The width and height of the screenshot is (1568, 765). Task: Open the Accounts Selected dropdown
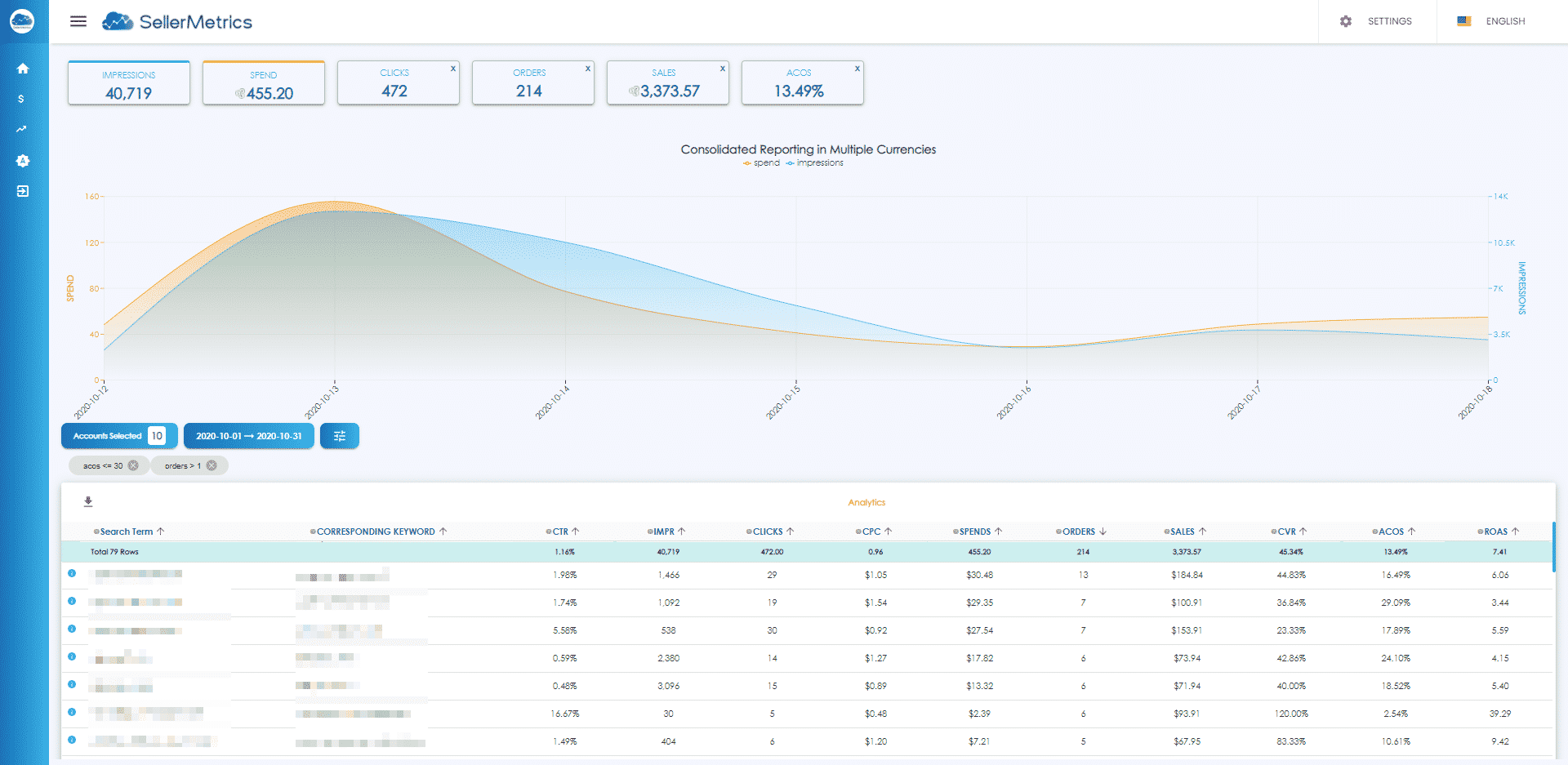click(119, 436)
